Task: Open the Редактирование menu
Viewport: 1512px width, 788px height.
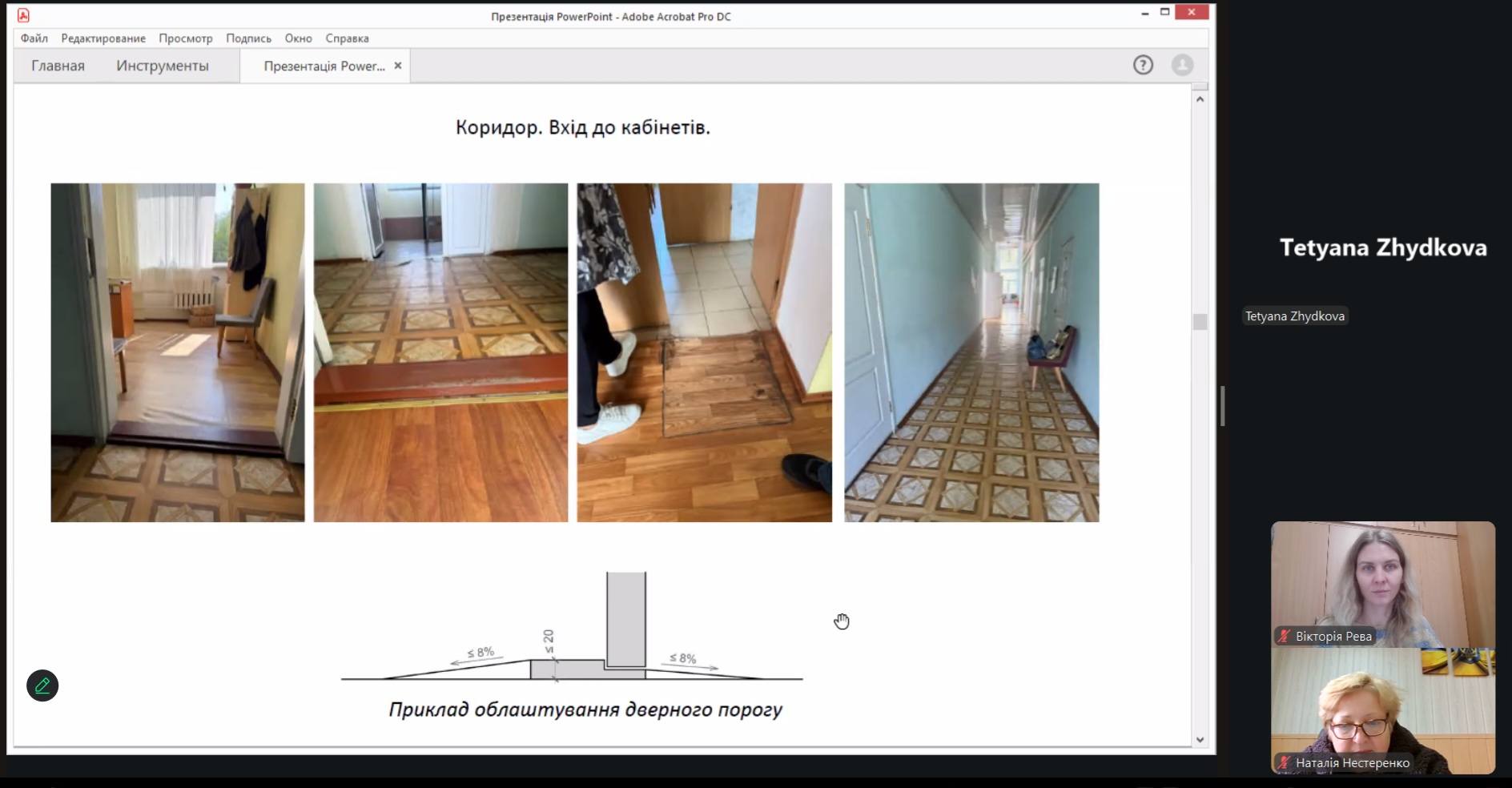Action: tap(103, 38)
